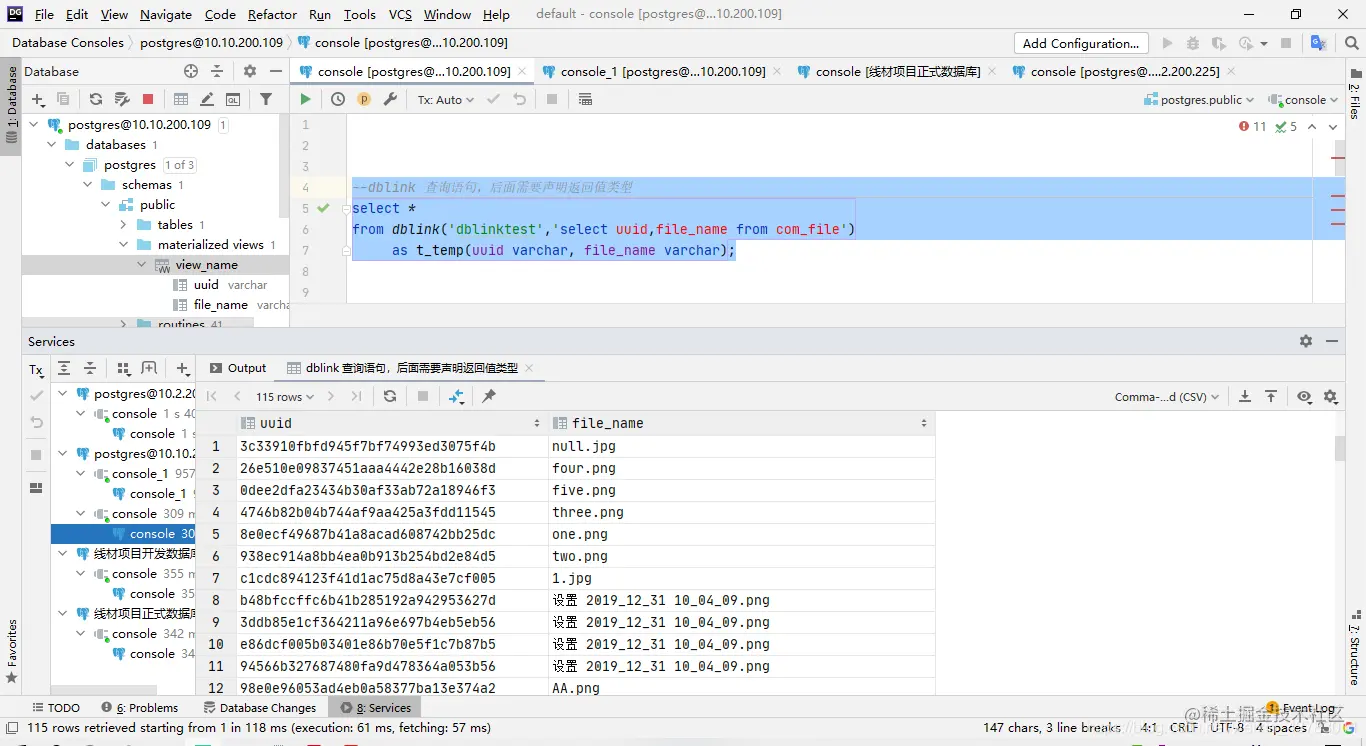Collapse the schemas node in Database tree
The image size is (1366, 746).
[x=87, y=185]
